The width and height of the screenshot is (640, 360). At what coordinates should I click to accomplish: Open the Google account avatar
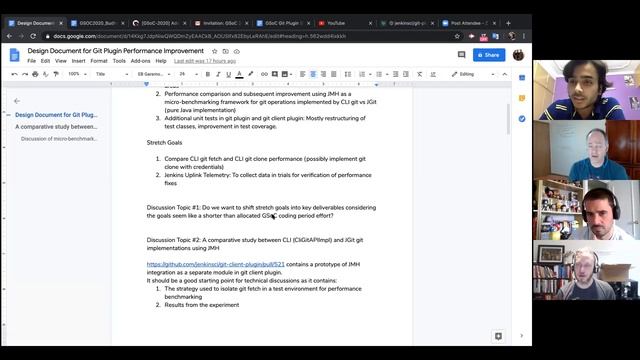click(x=518, y=55)
